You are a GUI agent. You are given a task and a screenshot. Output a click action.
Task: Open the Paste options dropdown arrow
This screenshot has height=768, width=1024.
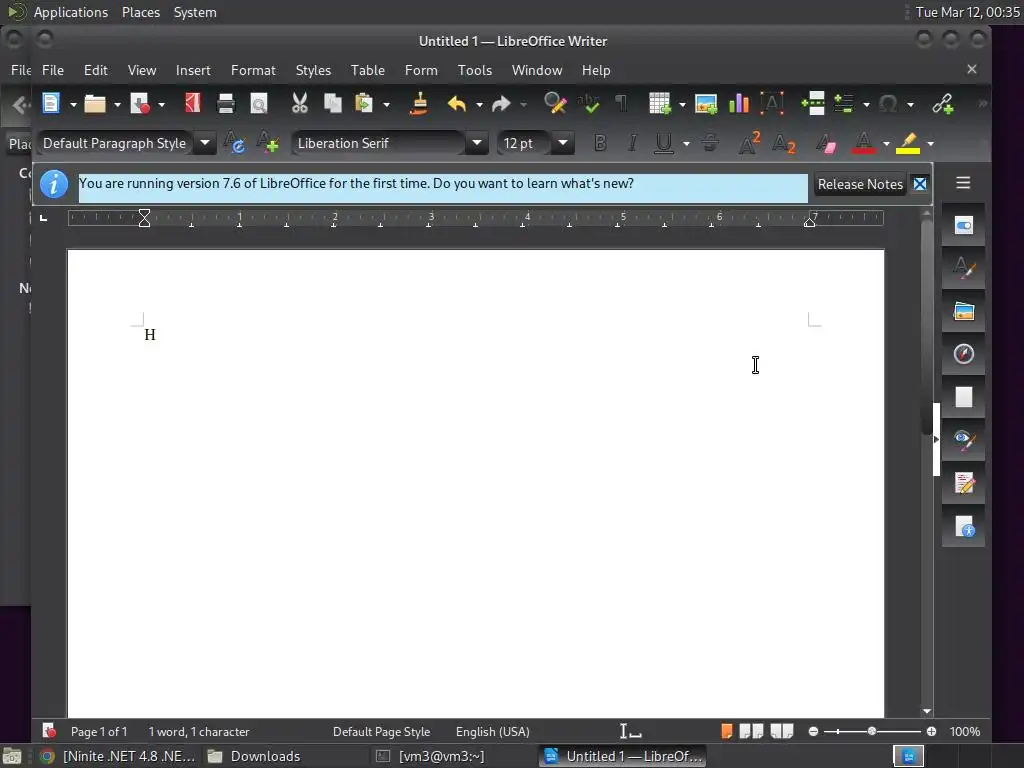pyautogui.click(x=387, y=104)
